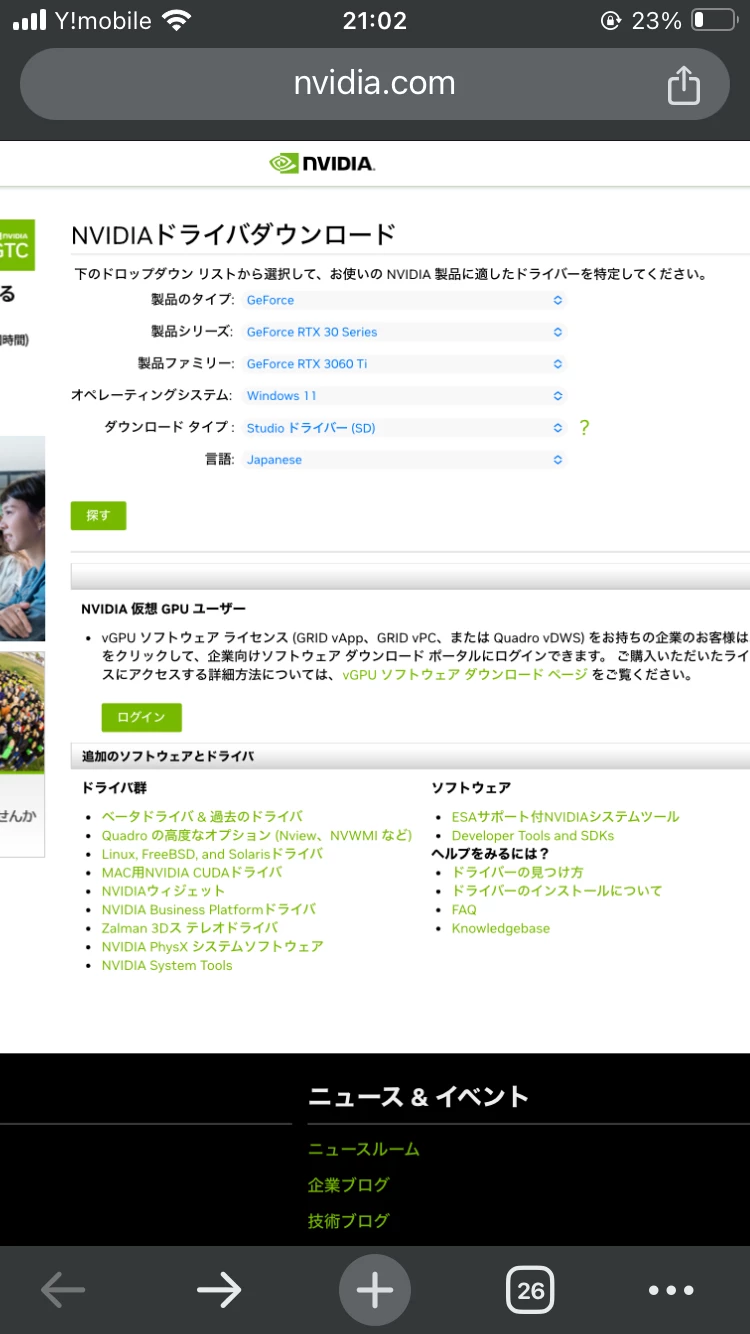The image size is (750, 1334).
Task: Click the ドライバ群 column heading
Action: point(114,788)
